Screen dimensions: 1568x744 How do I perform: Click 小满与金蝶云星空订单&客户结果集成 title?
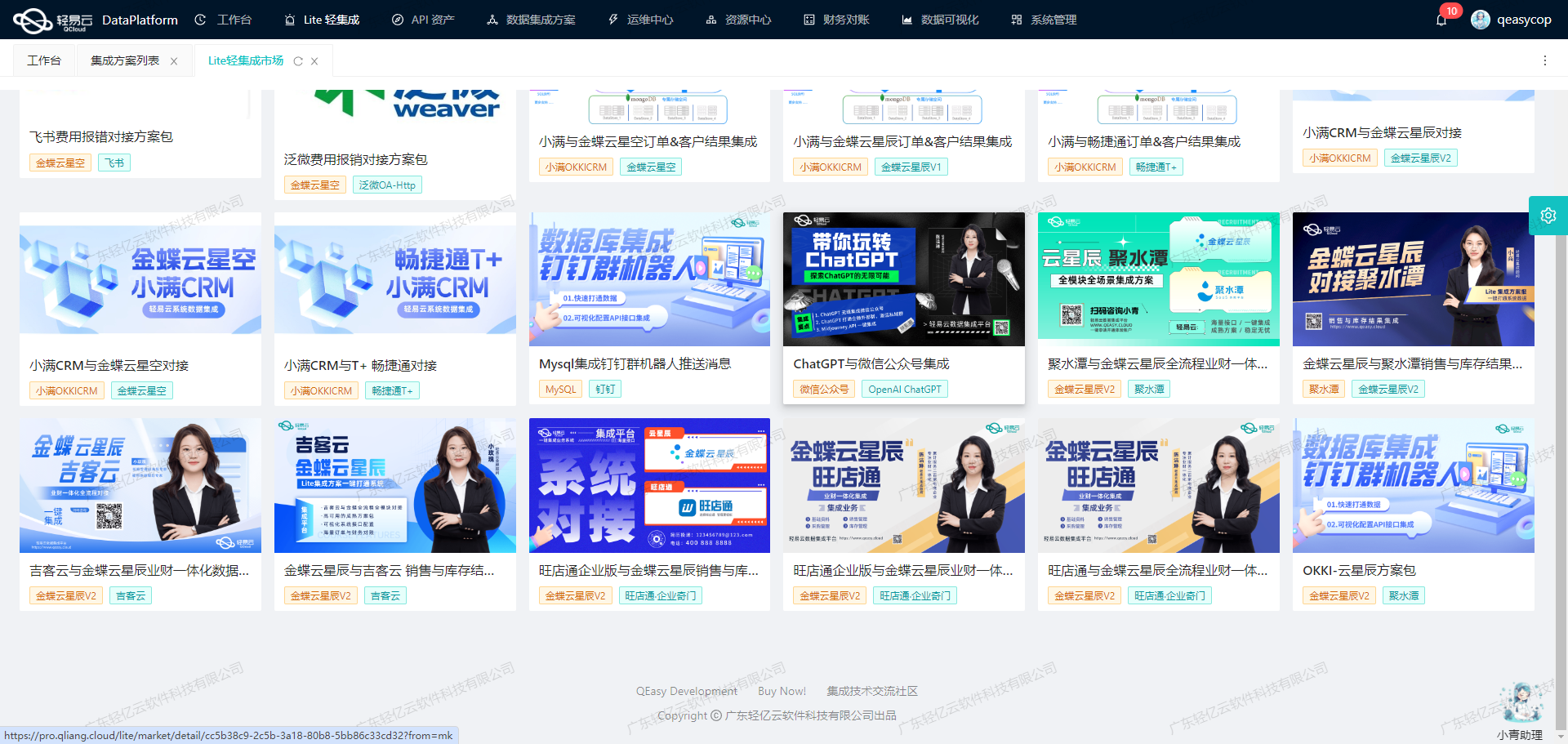tap(648, 141)
